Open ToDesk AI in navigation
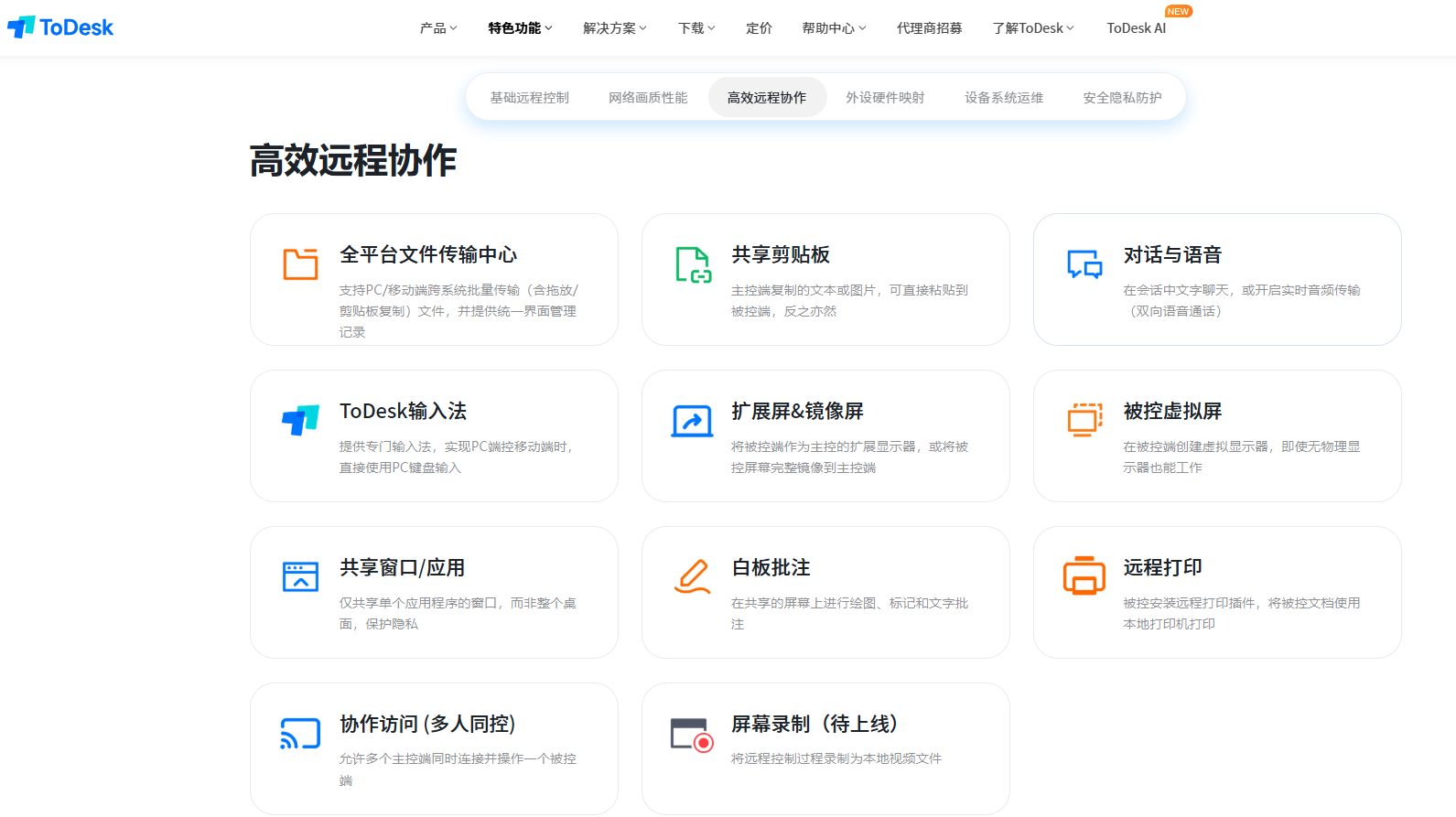The width and height of the screenshot is (1456, 817). point(1136,28)
